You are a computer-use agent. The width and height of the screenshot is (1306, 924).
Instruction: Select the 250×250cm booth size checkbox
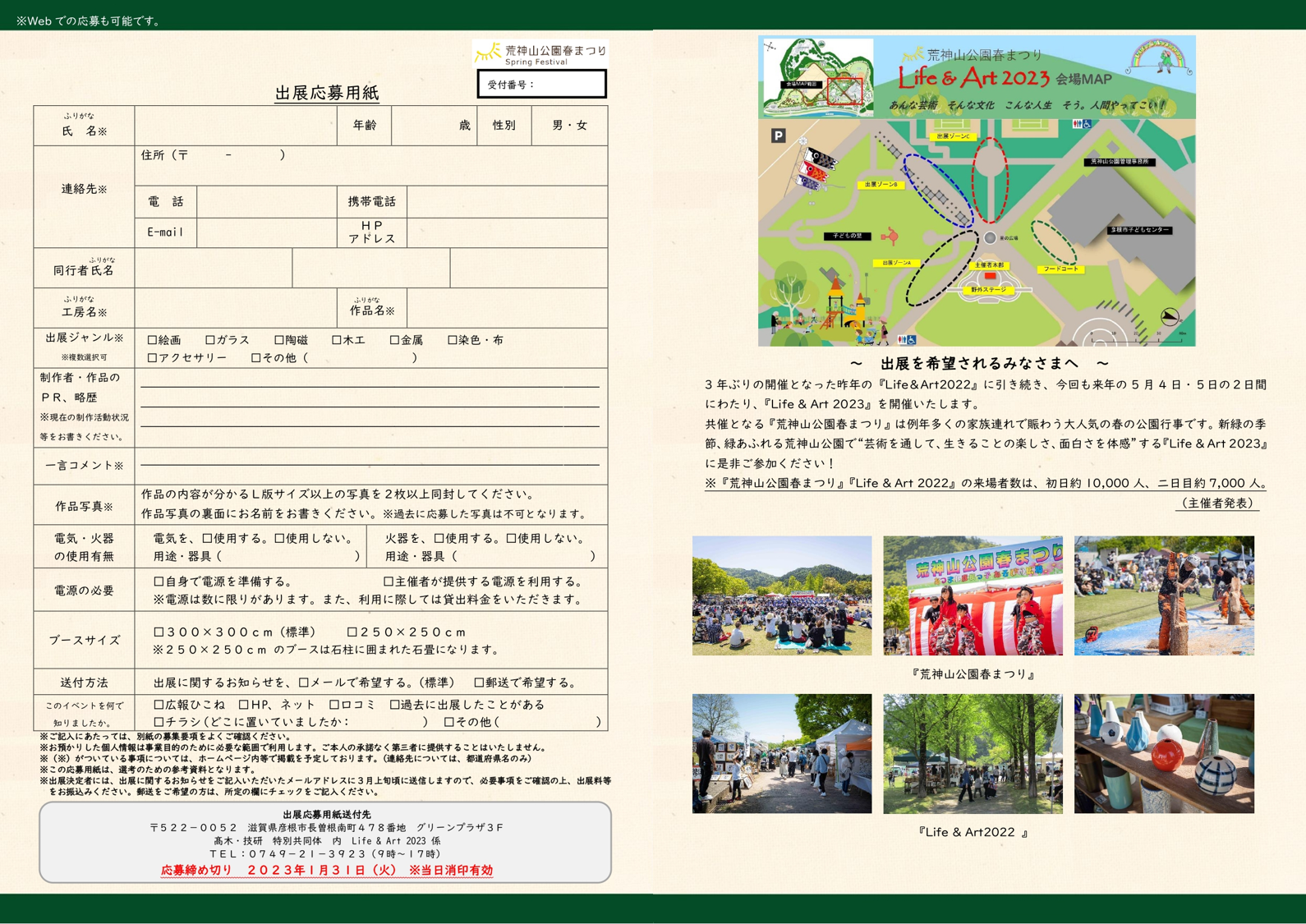click(352, 632)
